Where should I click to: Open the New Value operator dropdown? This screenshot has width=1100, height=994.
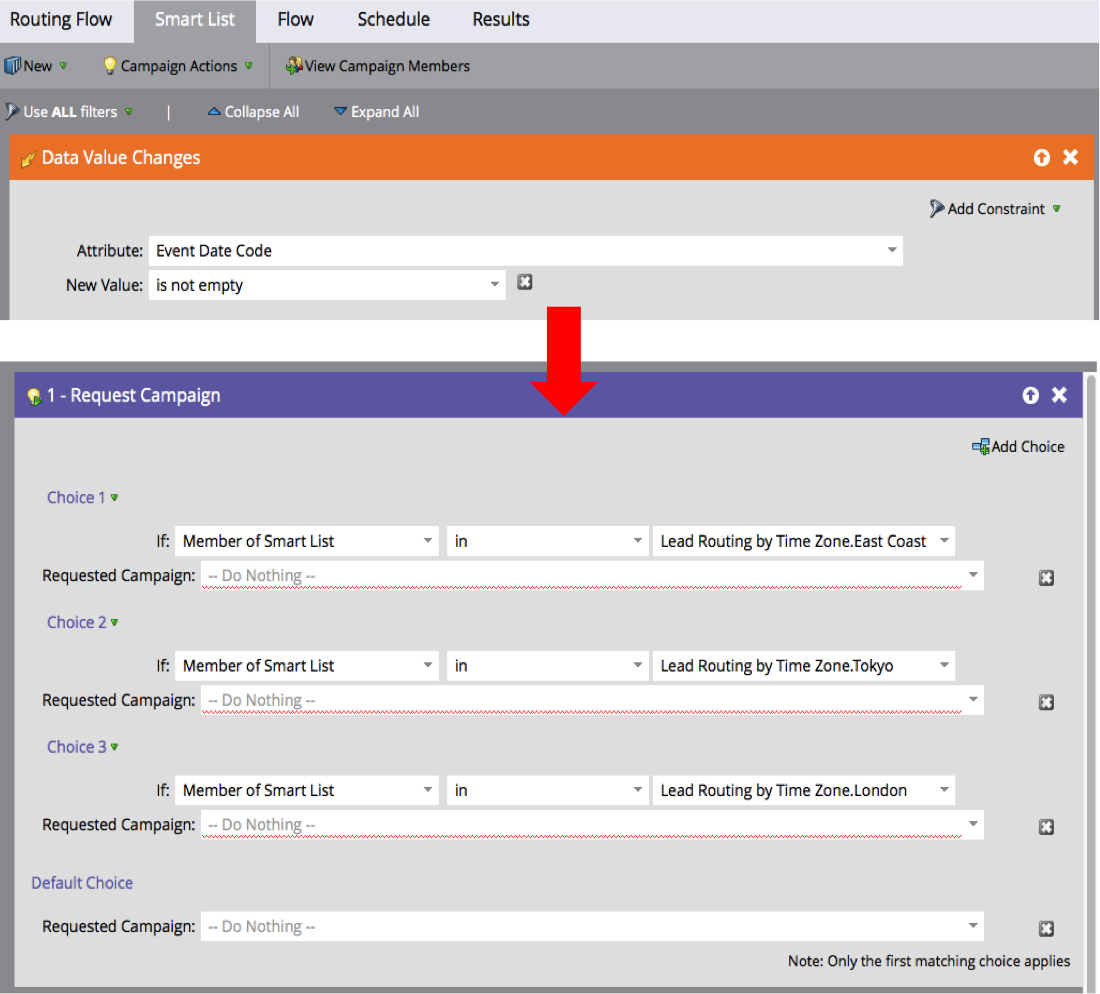494,285
